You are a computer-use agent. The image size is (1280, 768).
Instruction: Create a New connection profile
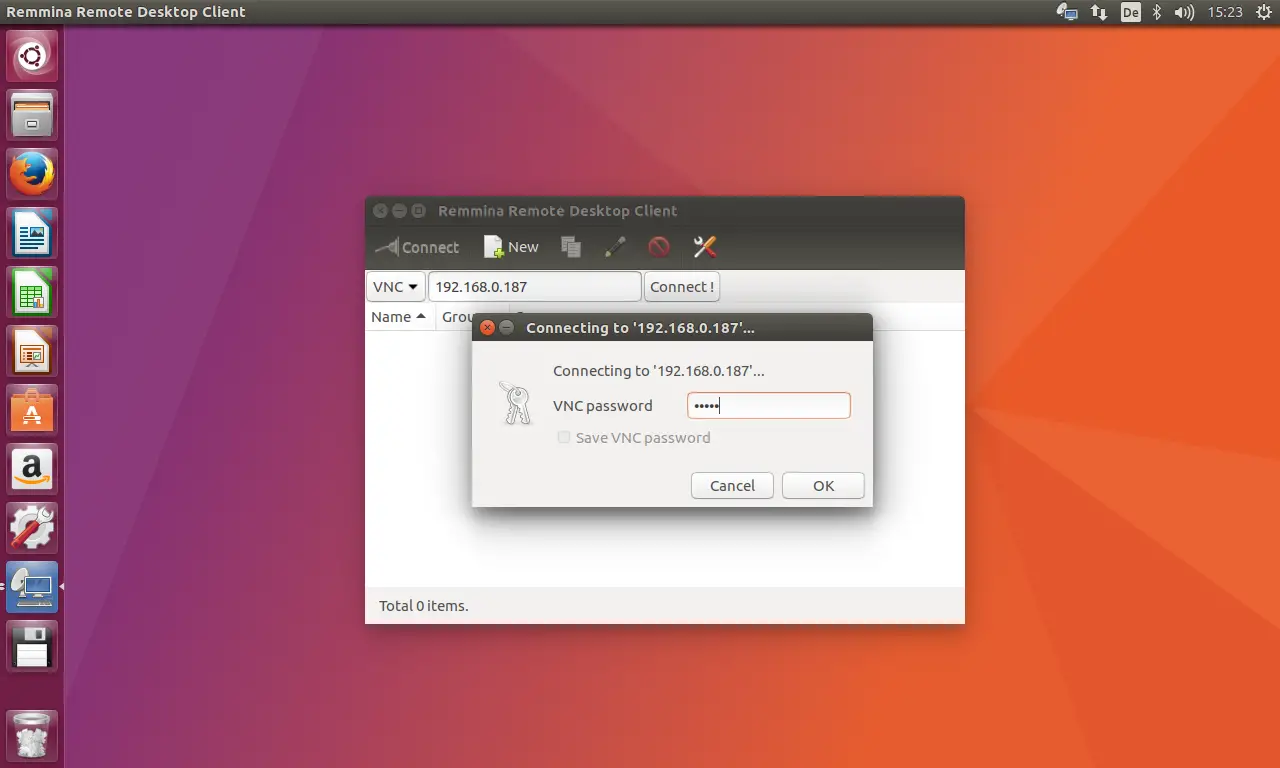point(511,247)
